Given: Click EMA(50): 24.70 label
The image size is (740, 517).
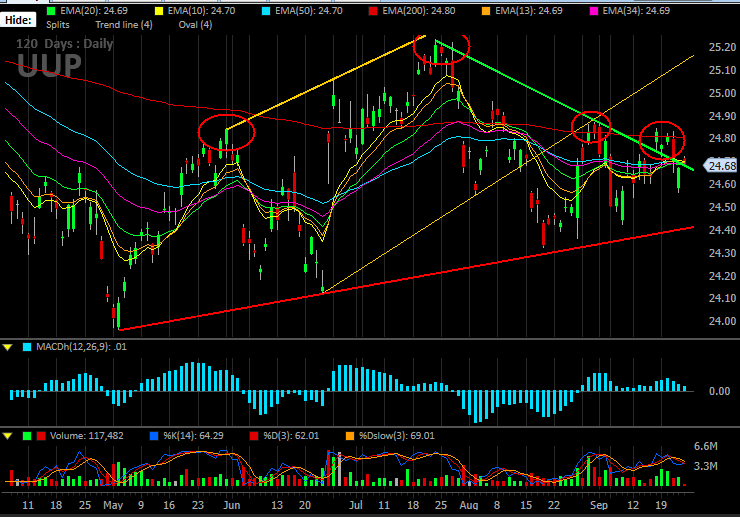Looking at the screenshot, I should [x=309, y=11].
